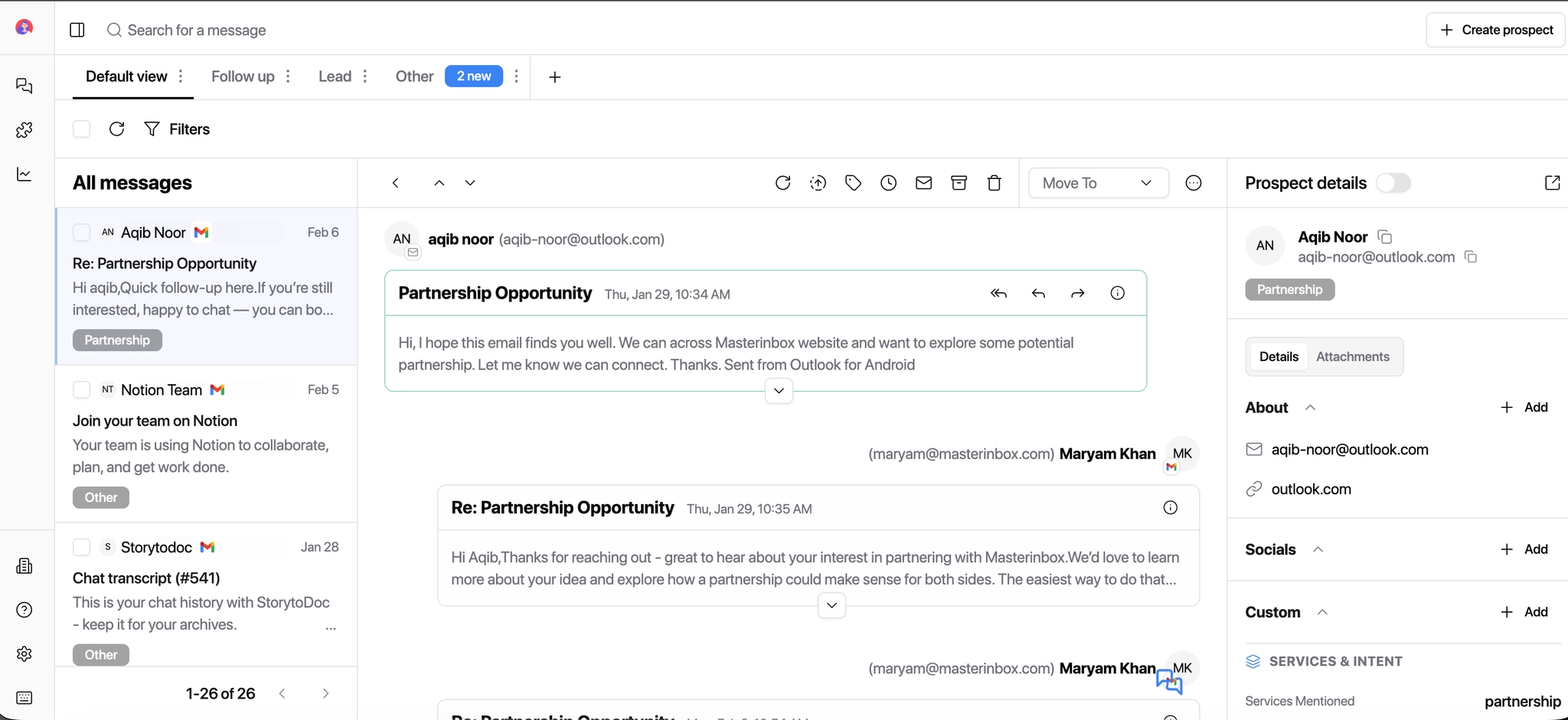Snooze the email using clock icon
The width and height of the screenshot is (1568, 720).
click(888, 183)
